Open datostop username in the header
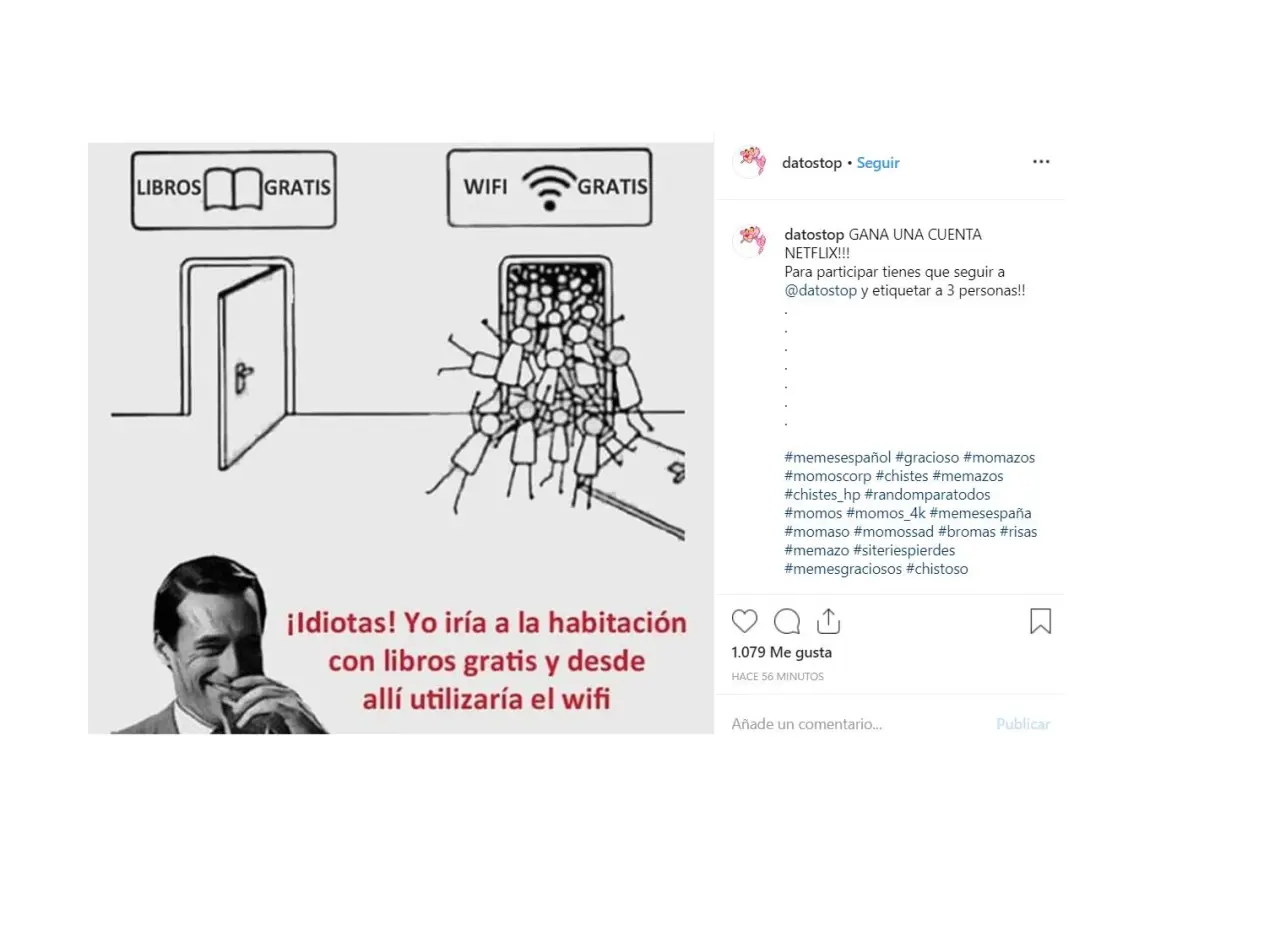Viewport: 1280px width, 925px height. (x=812, y=163)
